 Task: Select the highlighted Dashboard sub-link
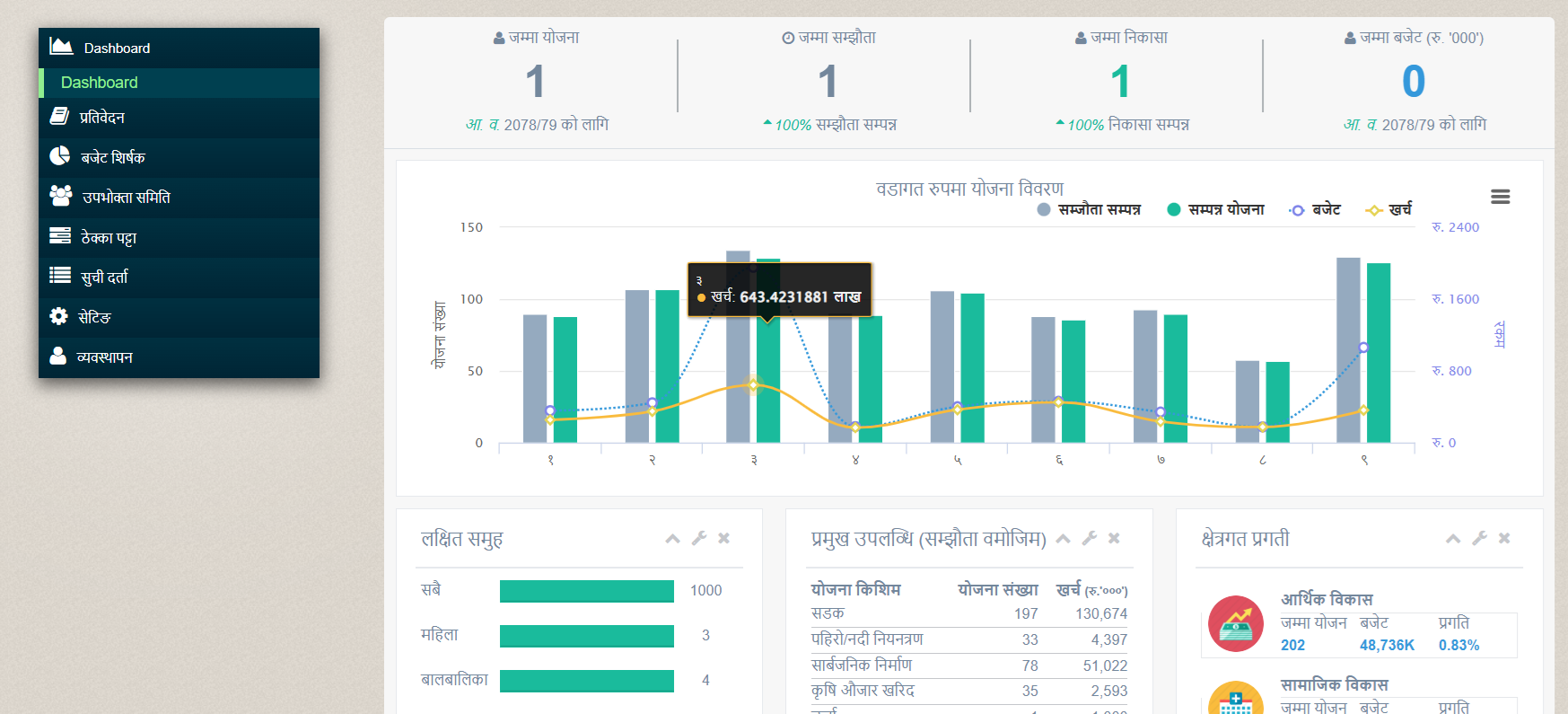100,83
